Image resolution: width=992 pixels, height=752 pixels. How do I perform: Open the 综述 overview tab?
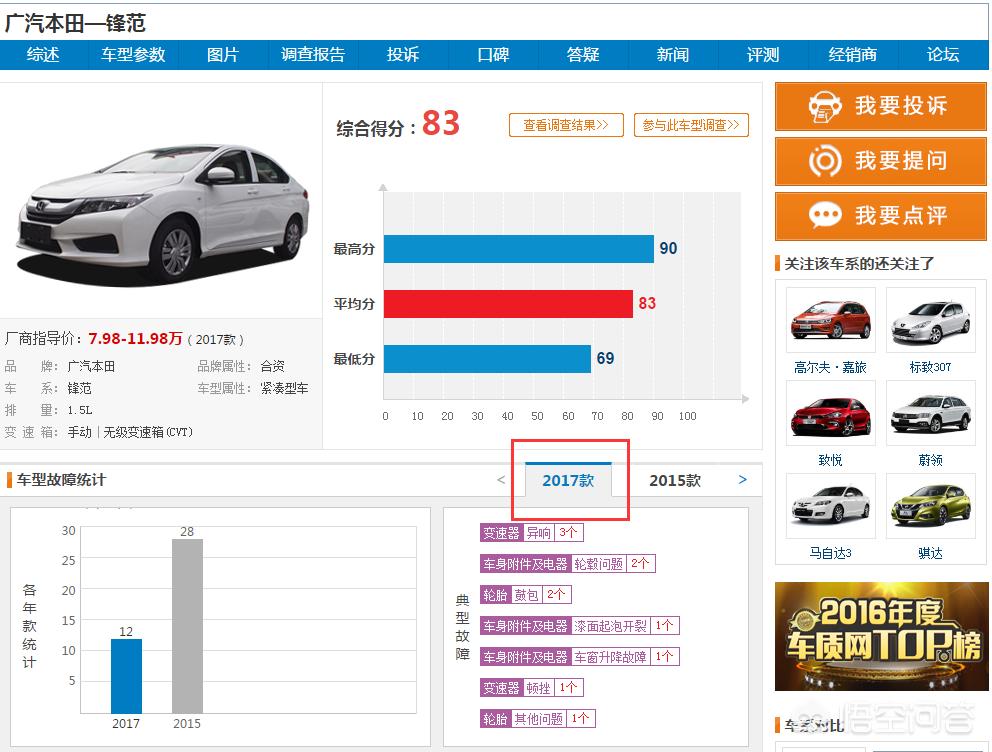coord(43,55)
